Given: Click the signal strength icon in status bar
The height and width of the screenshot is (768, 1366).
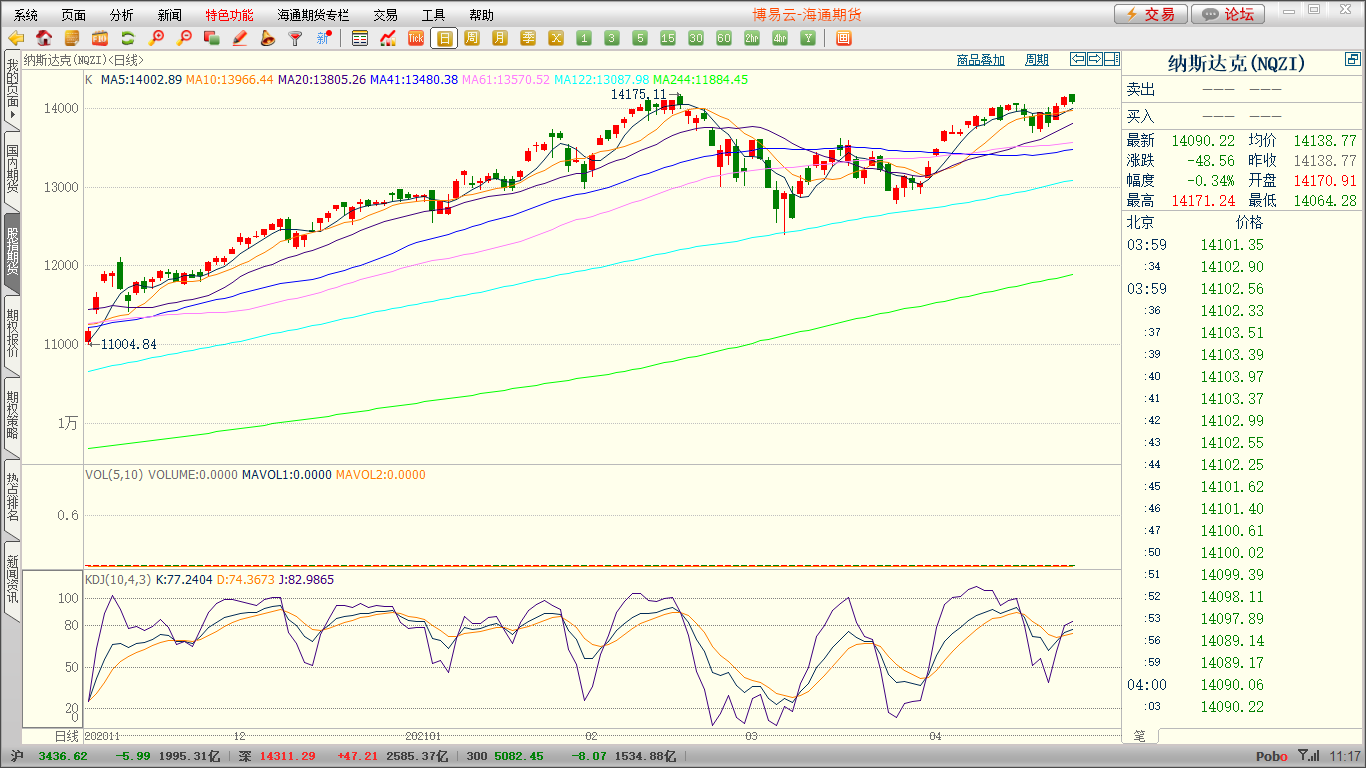Looking at the screenshot, I should (x=1308, y=756).
